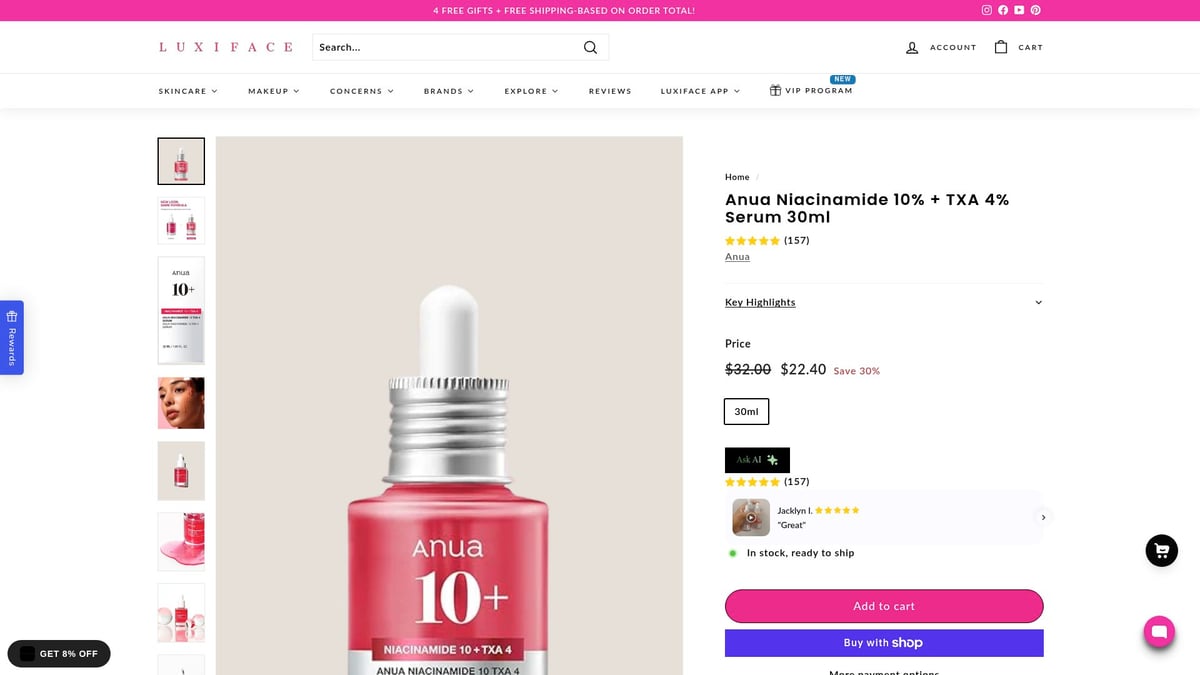Select the 30ml size option
Image resolution: width=1200 pixels, height=675 pixels.
(746, 411)
